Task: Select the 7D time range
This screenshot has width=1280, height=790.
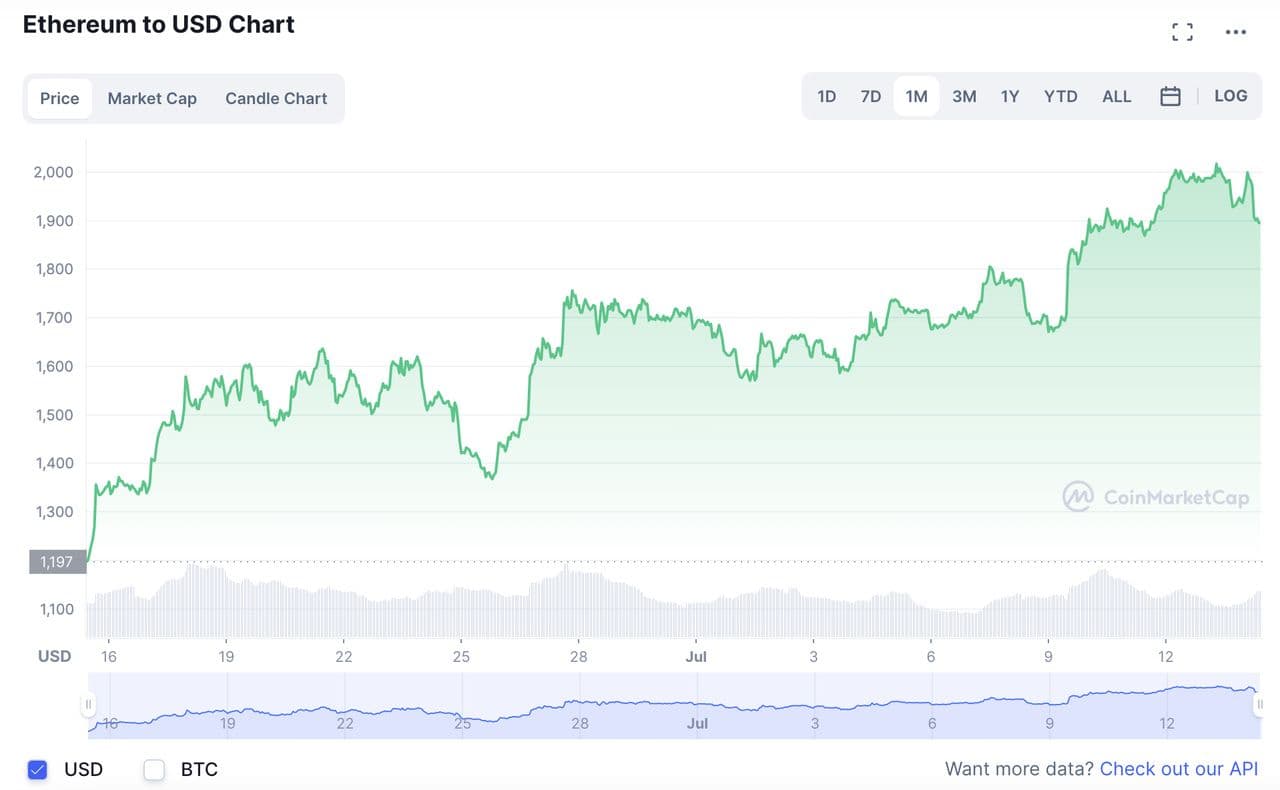Action: pos(871,96)
